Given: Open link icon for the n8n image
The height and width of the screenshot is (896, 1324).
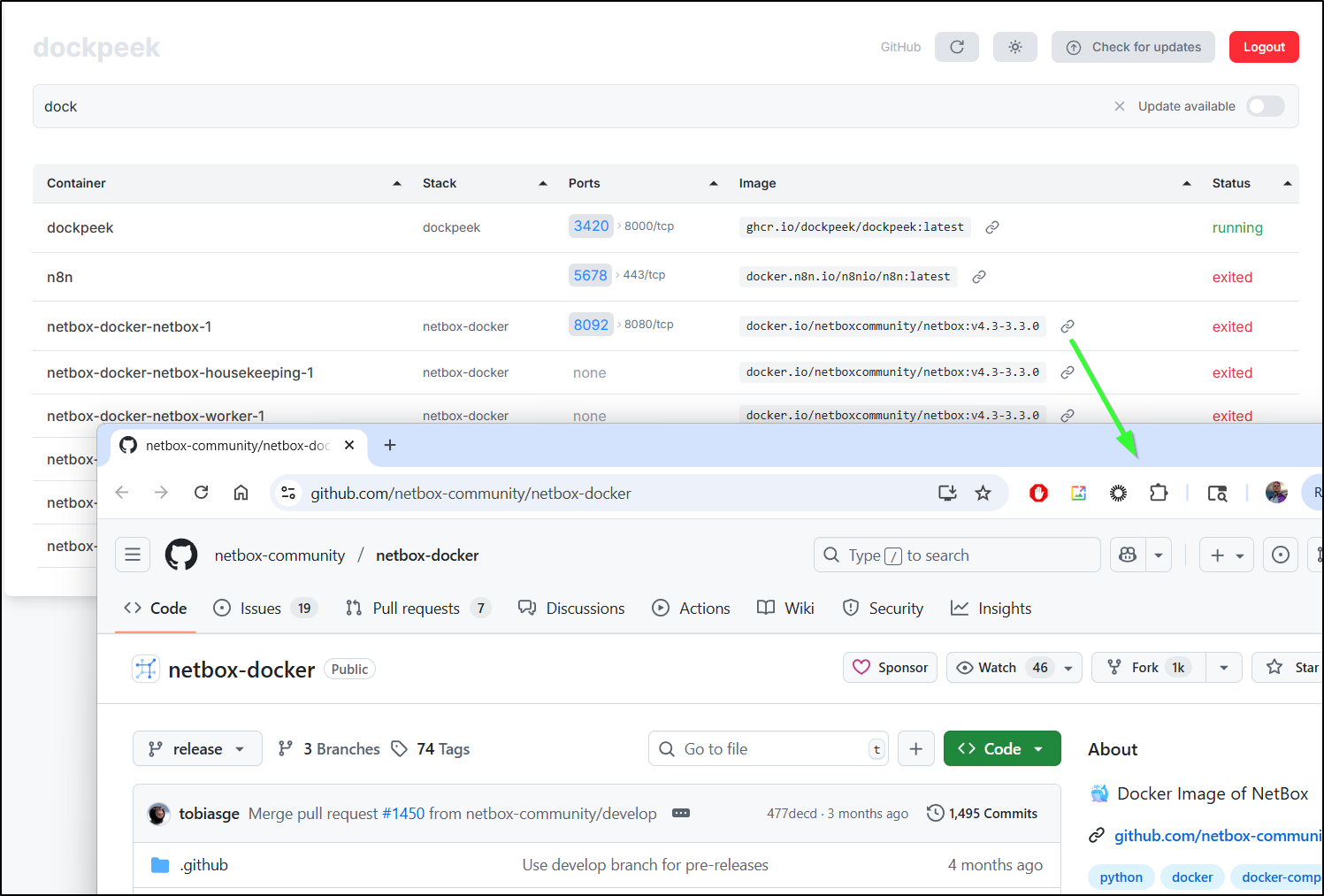Looking at the screenshot, I should pos(979,277).
